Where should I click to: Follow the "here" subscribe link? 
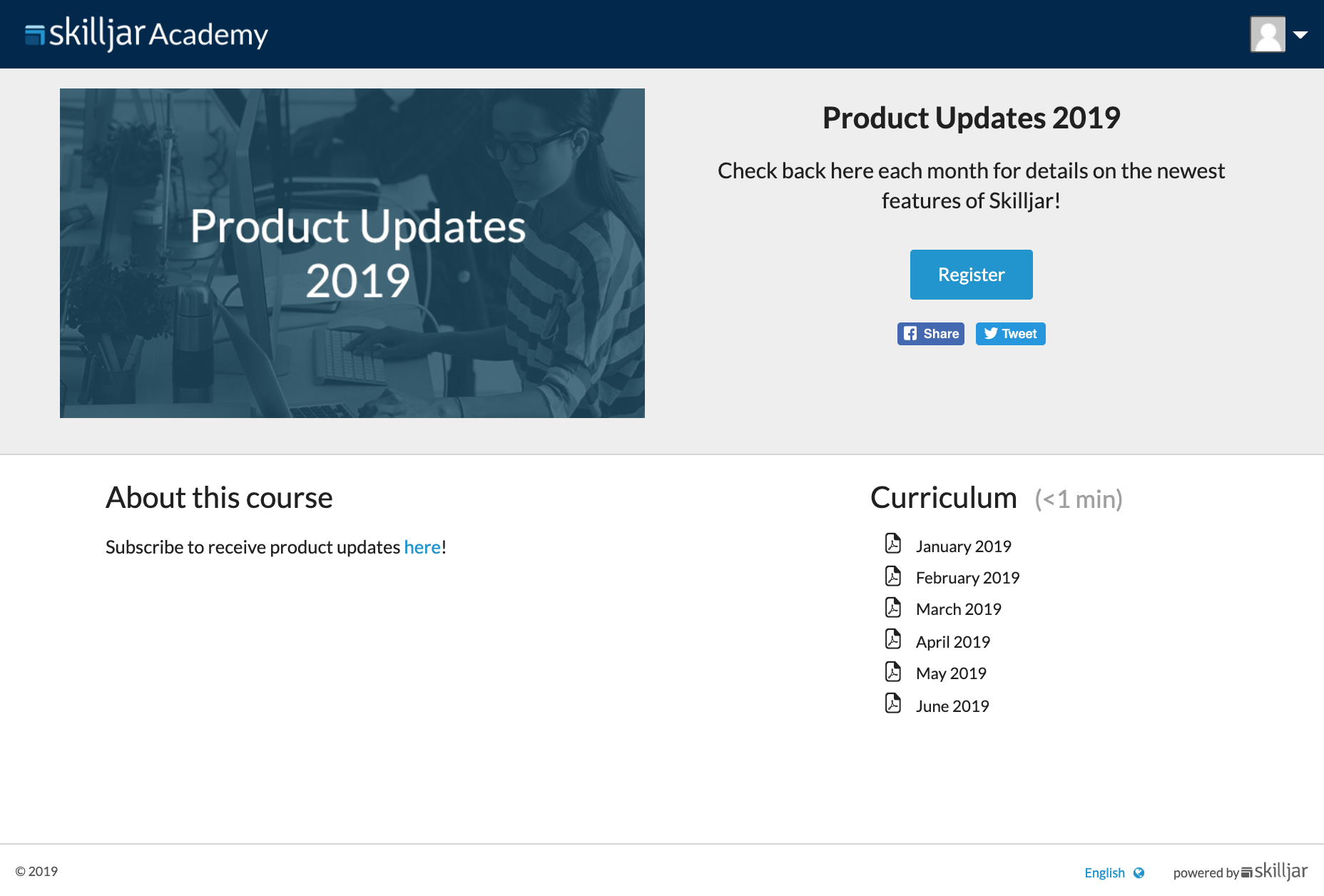(422, 547)
